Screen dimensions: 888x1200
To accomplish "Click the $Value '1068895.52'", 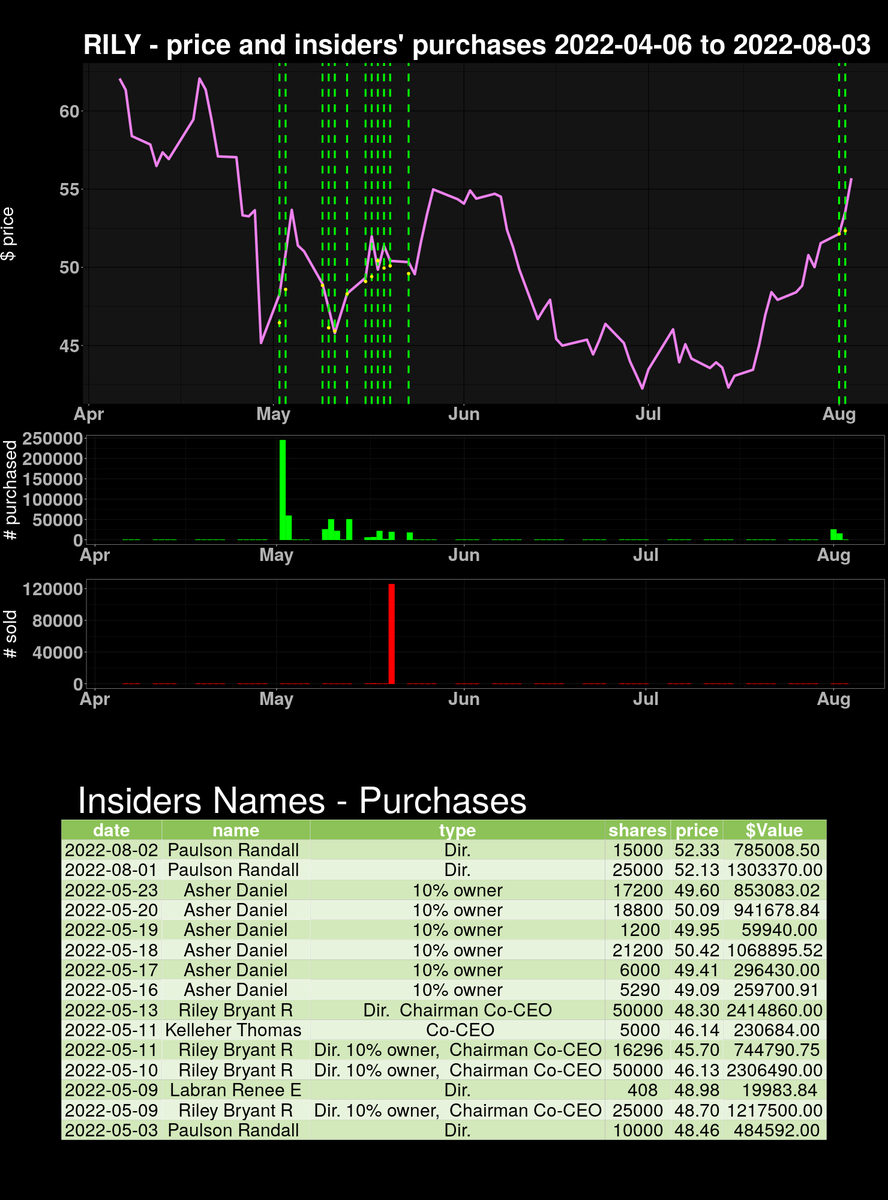I will (776, 950).
